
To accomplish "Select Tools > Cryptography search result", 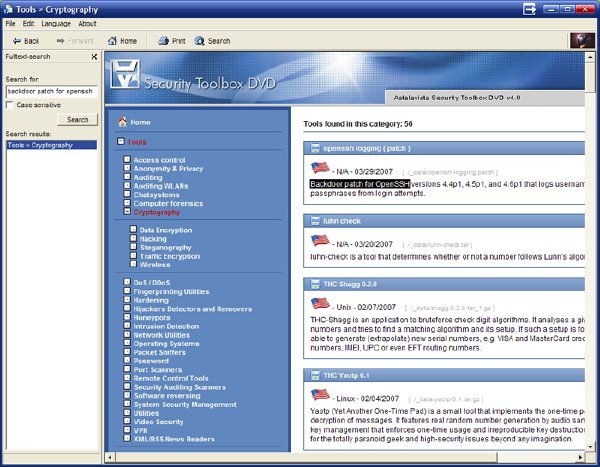I will pyautogui.click(x=52, y=145).
